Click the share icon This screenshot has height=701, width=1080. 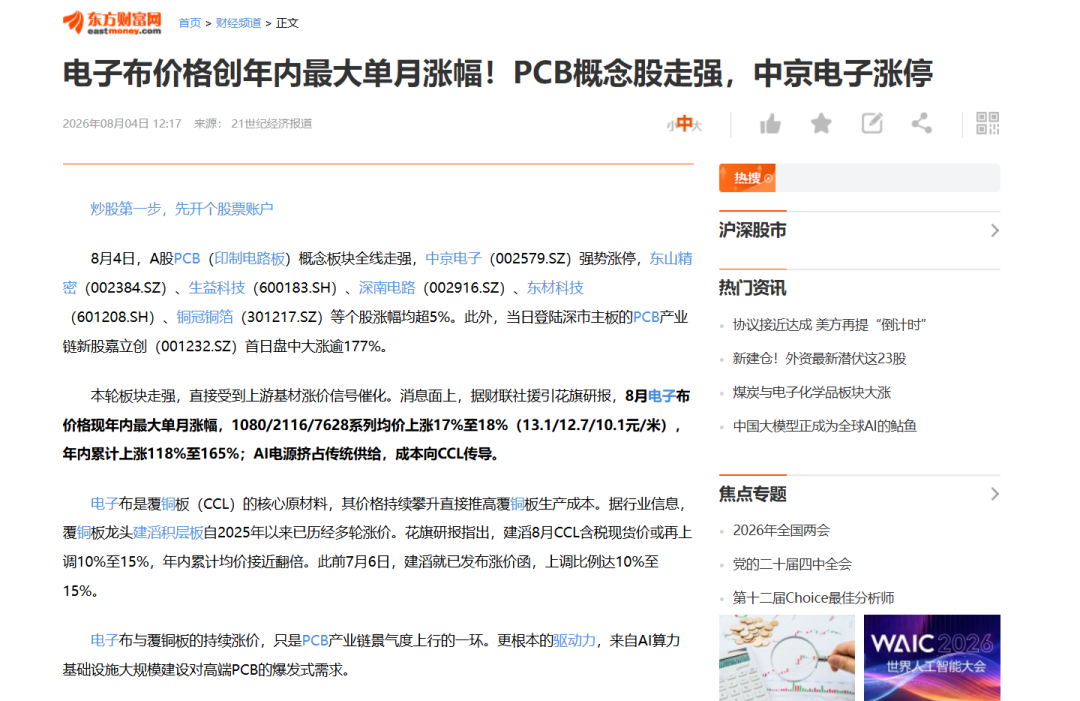click(922, 123)
